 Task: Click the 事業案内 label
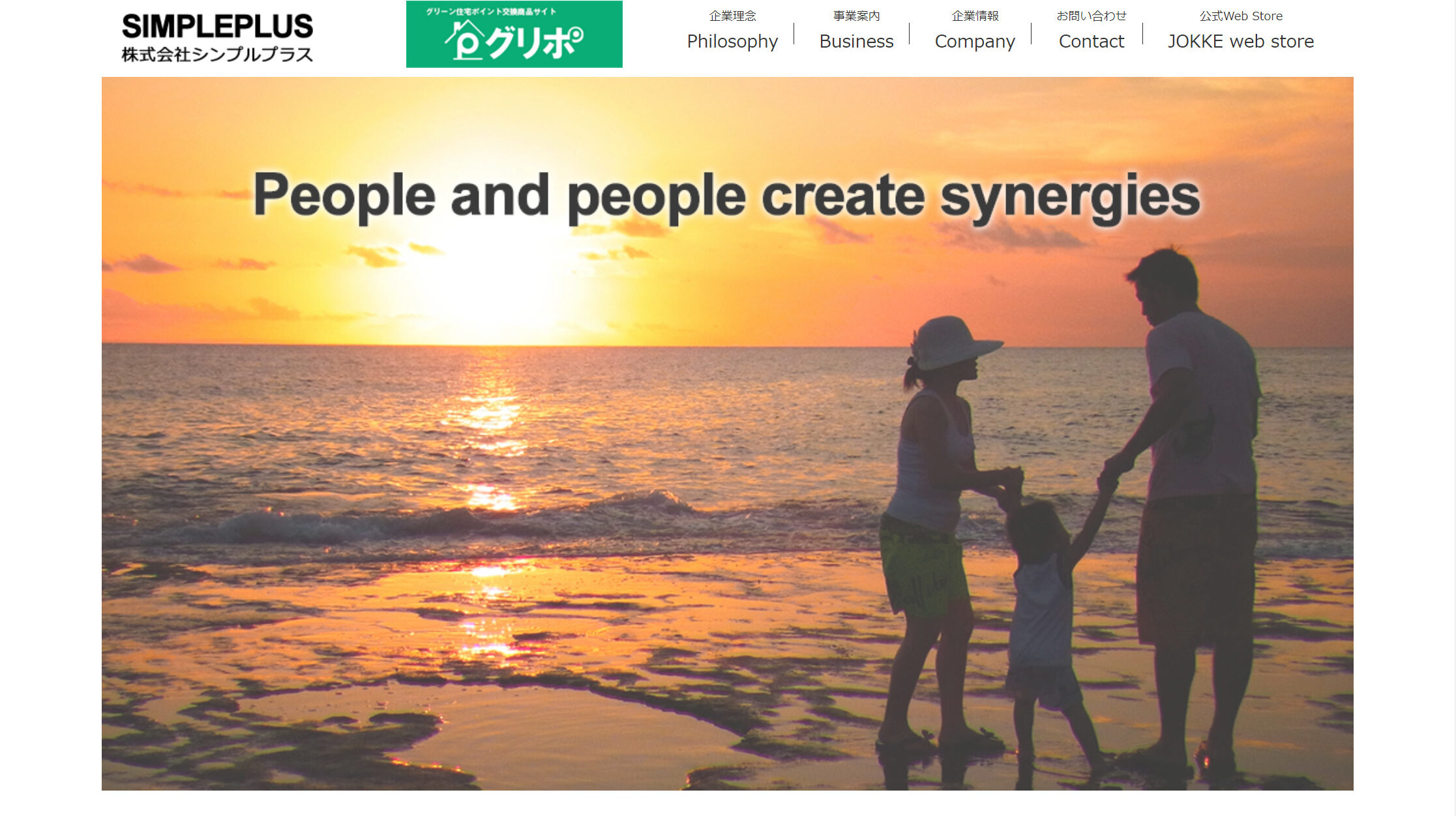pos(856,16)
